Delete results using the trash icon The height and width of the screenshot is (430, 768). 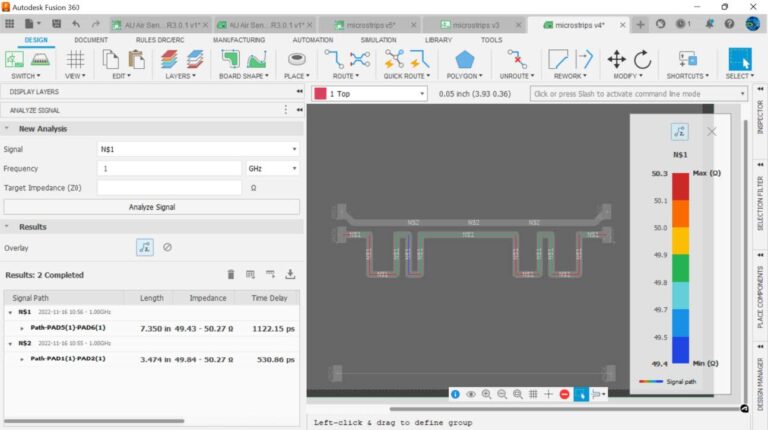(231, 274)
